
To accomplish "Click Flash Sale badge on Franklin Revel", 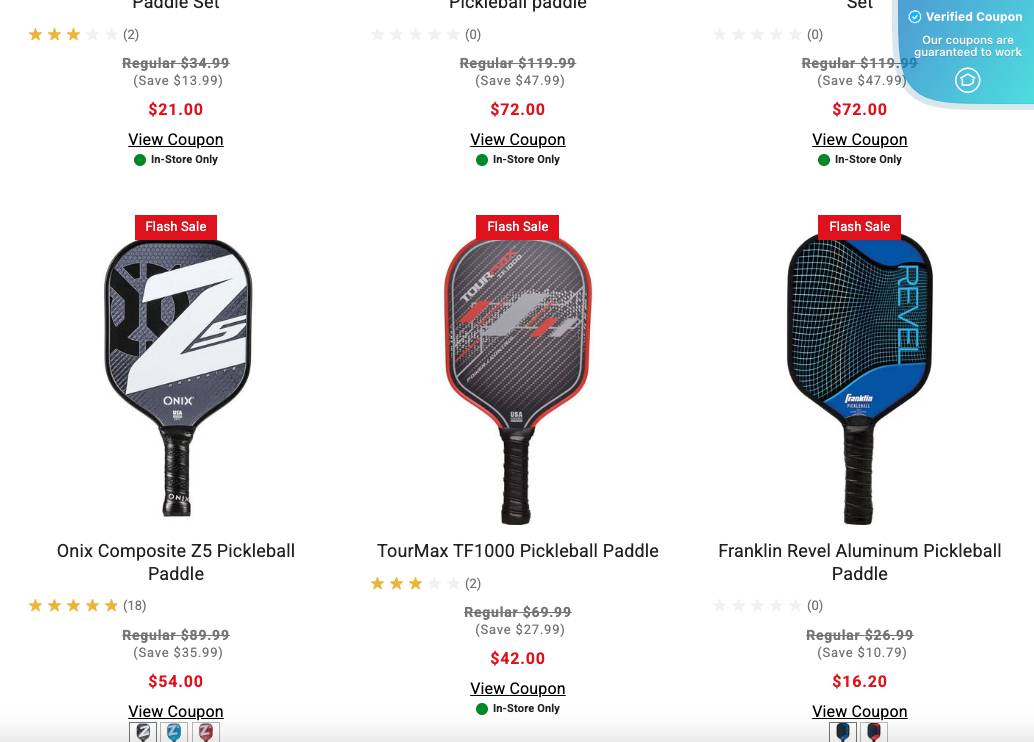I will tap(860, 227).
